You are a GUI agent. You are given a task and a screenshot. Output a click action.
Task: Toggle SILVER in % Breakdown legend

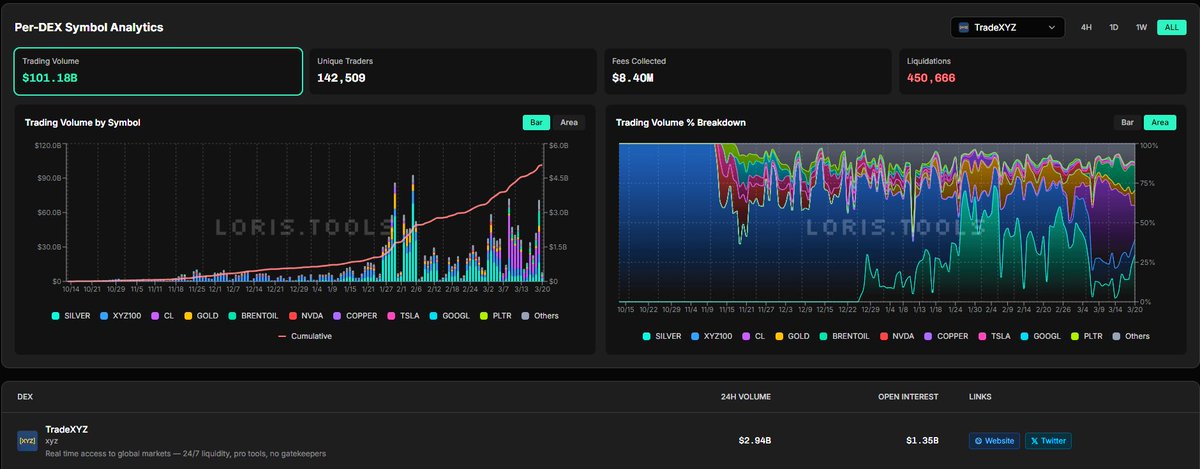pos(661,336)
